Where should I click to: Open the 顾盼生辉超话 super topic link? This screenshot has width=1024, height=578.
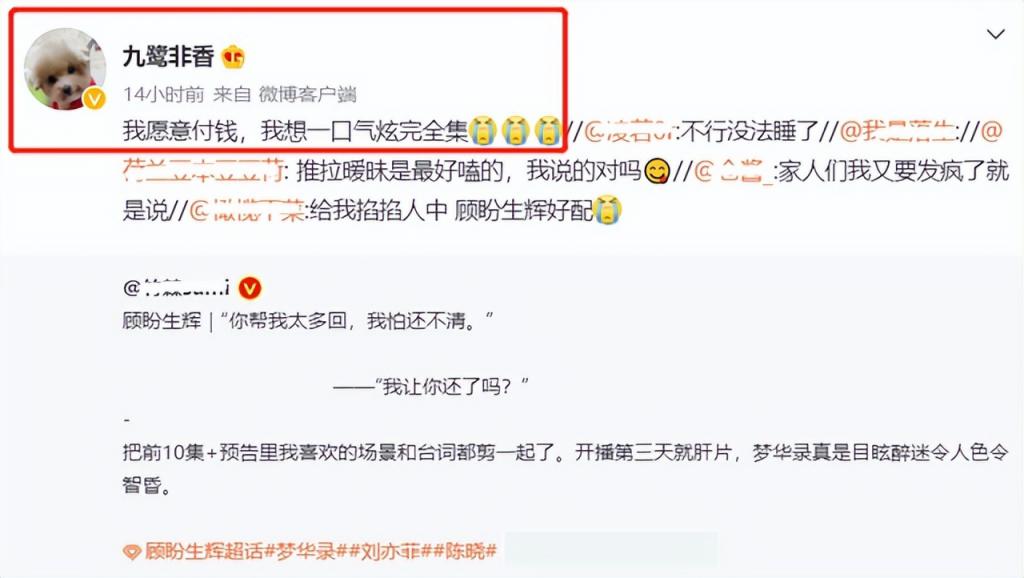point(204,551)
